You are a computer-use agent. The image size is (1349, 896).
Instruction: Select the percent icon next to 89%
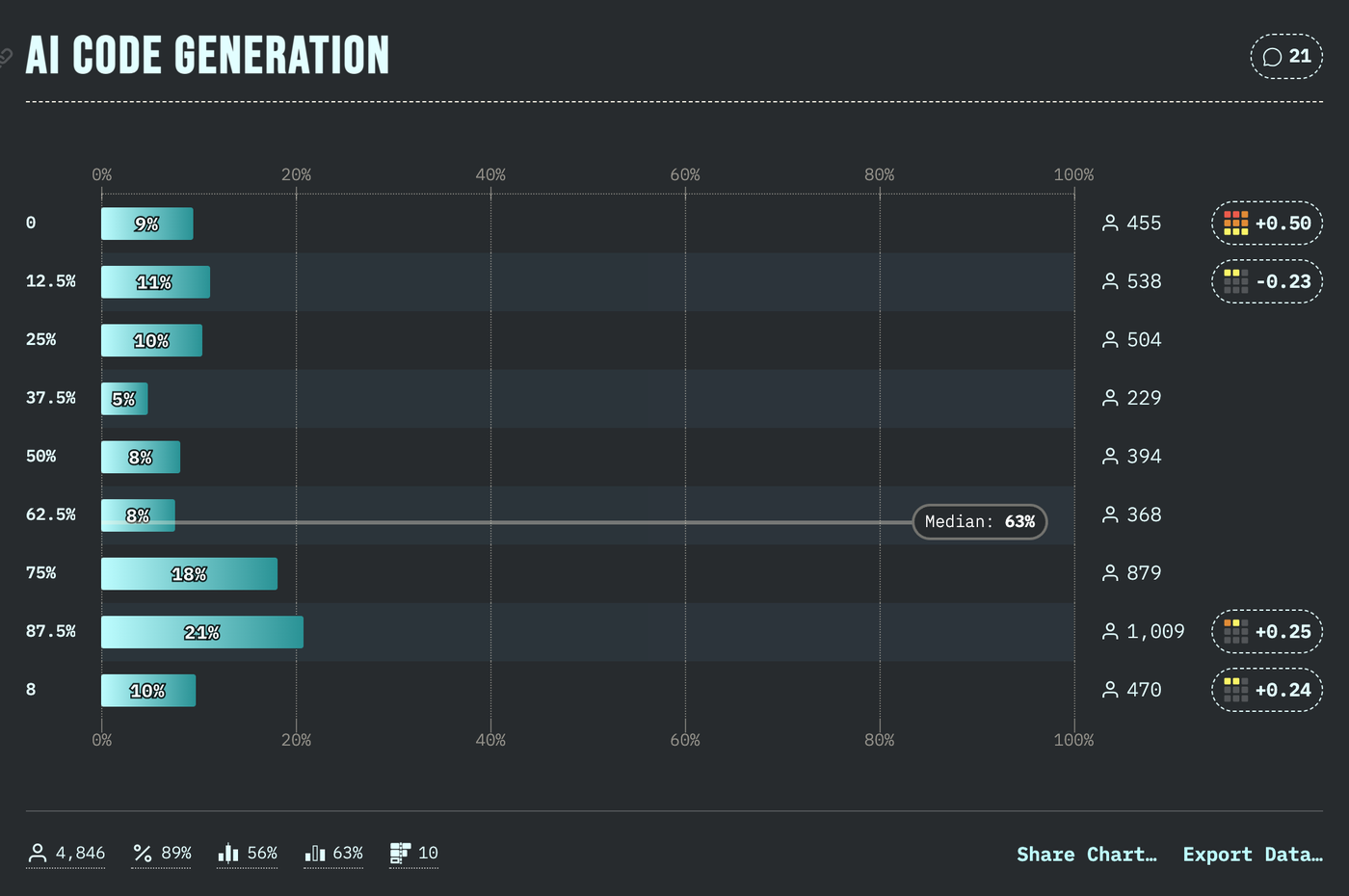143,854
